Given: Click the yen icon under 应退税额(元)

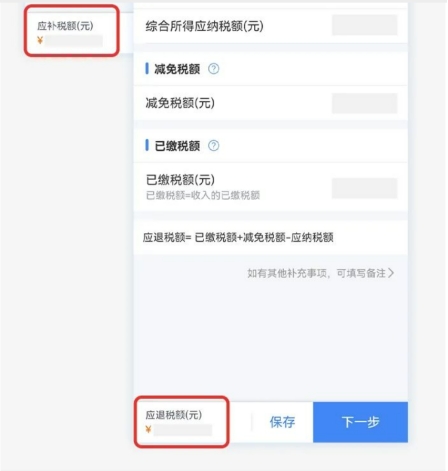Looking at the screenshot, I should click(x=148, y=430).
